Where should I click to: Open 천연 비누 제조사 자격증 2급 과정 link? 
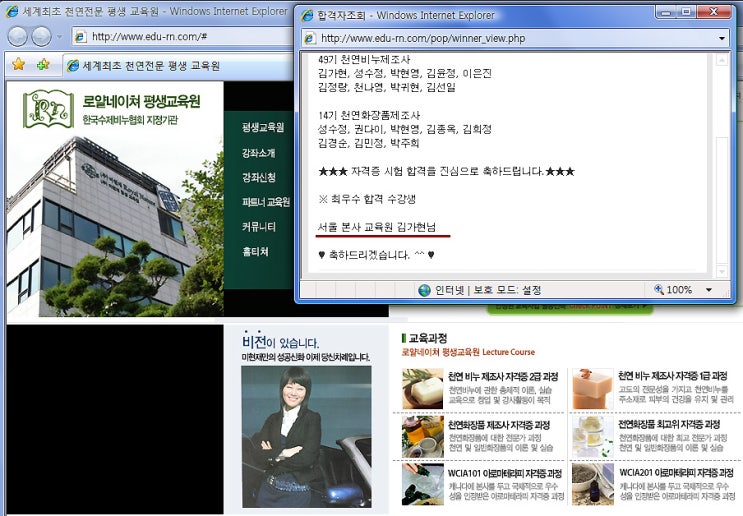click(503, 377)
